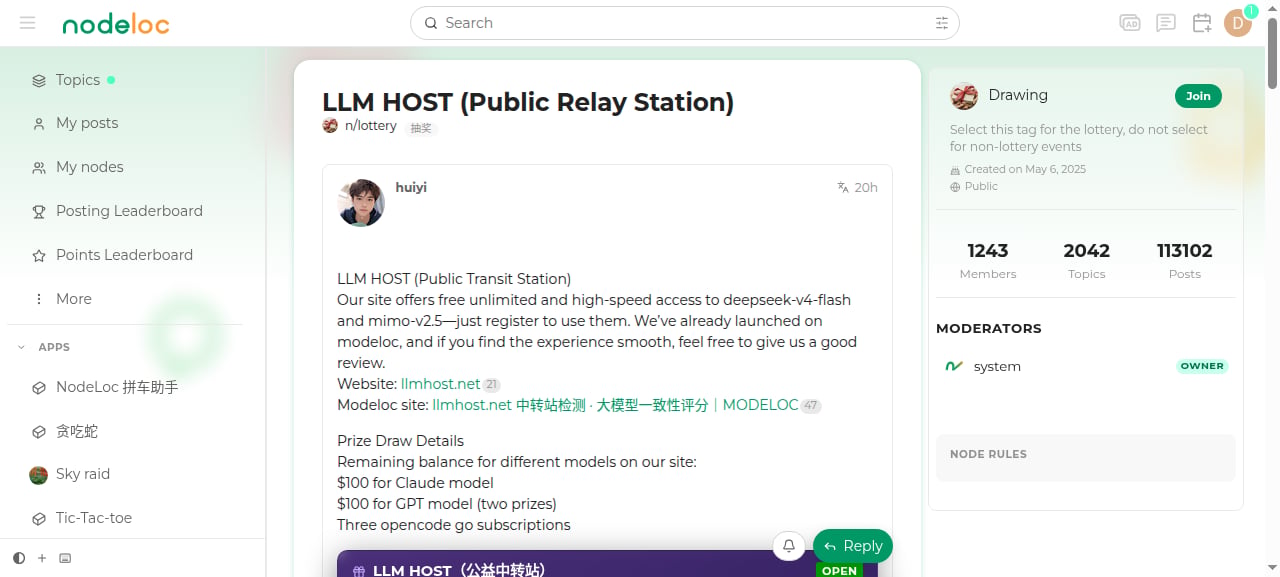Click the Drawing node avatar
The width and height of the screenshot is (1280, 577).
click(x=964, y=96)
